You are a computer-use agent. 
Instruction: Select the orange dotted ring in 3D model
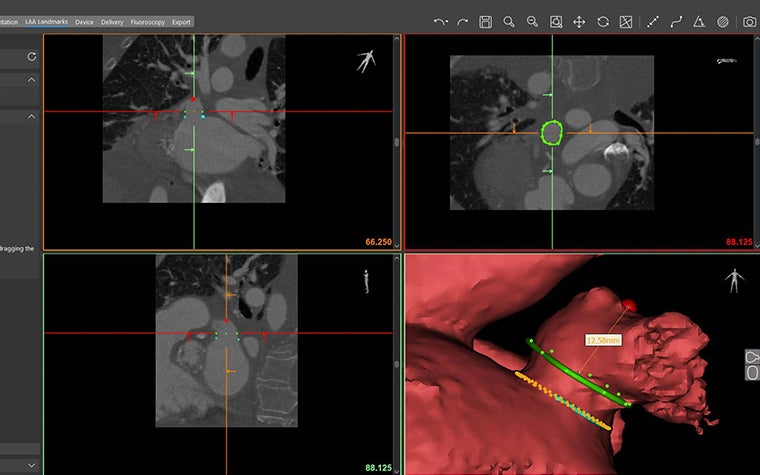pyautogui.click(x=562, y=400)
